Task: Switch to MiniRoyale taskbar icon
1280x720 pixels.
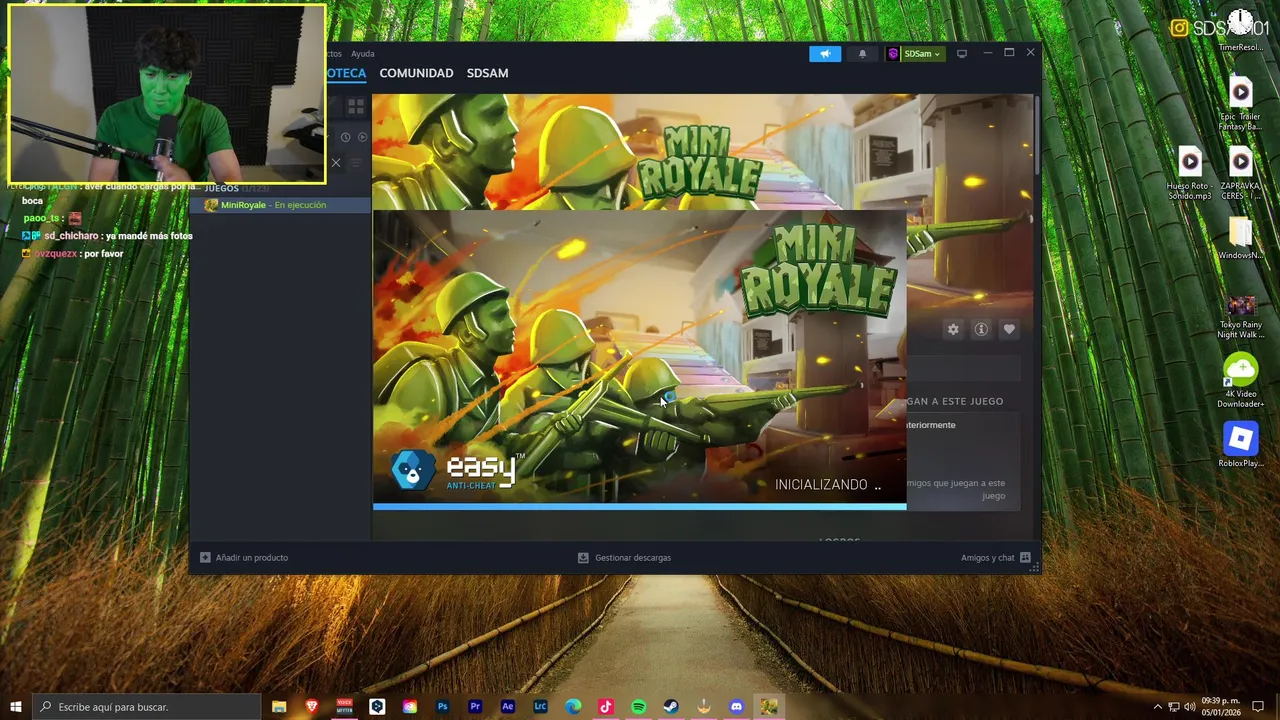Action: [769, 707]
